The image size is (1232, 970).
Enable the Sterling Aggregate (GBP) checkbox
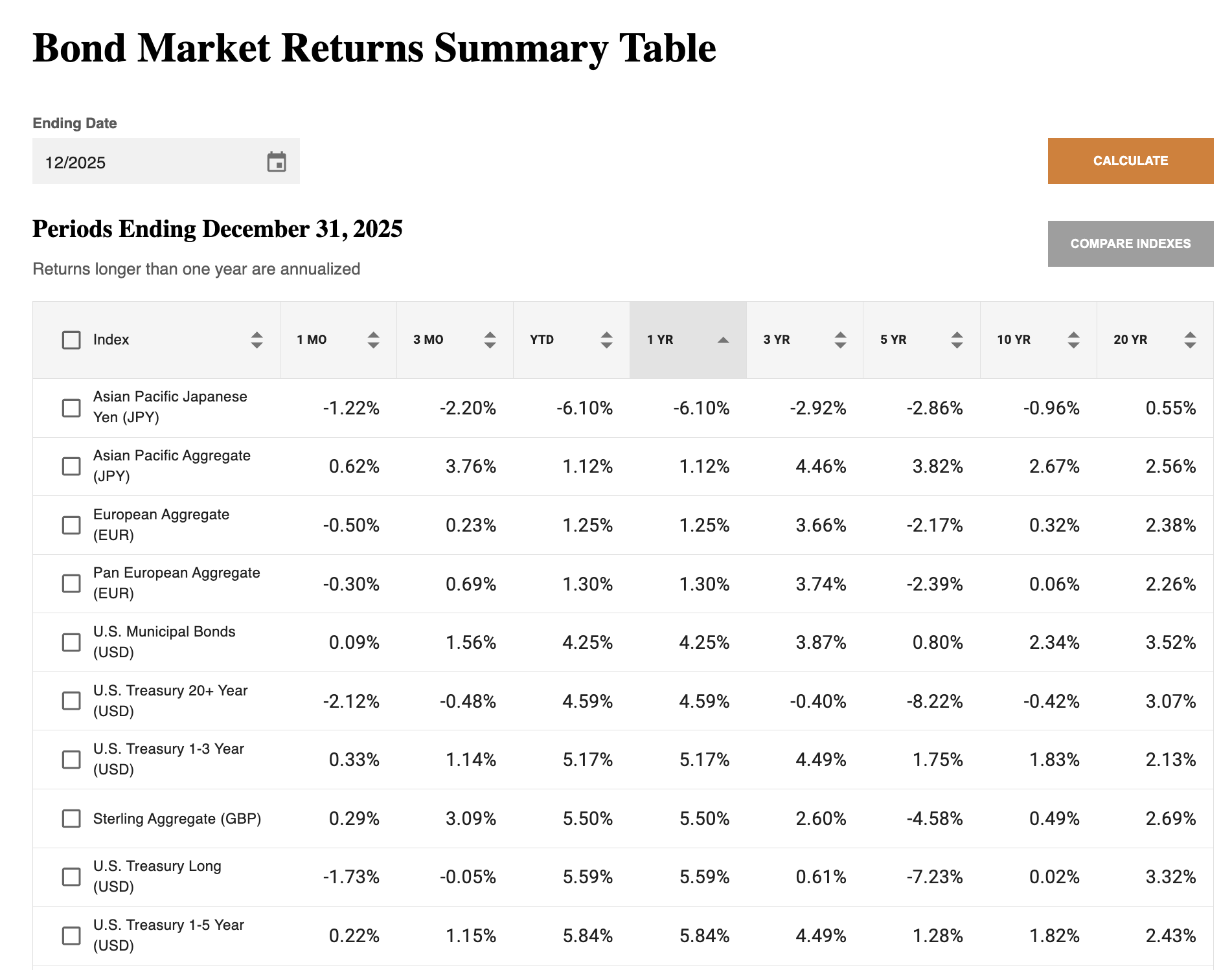[71, 818]
